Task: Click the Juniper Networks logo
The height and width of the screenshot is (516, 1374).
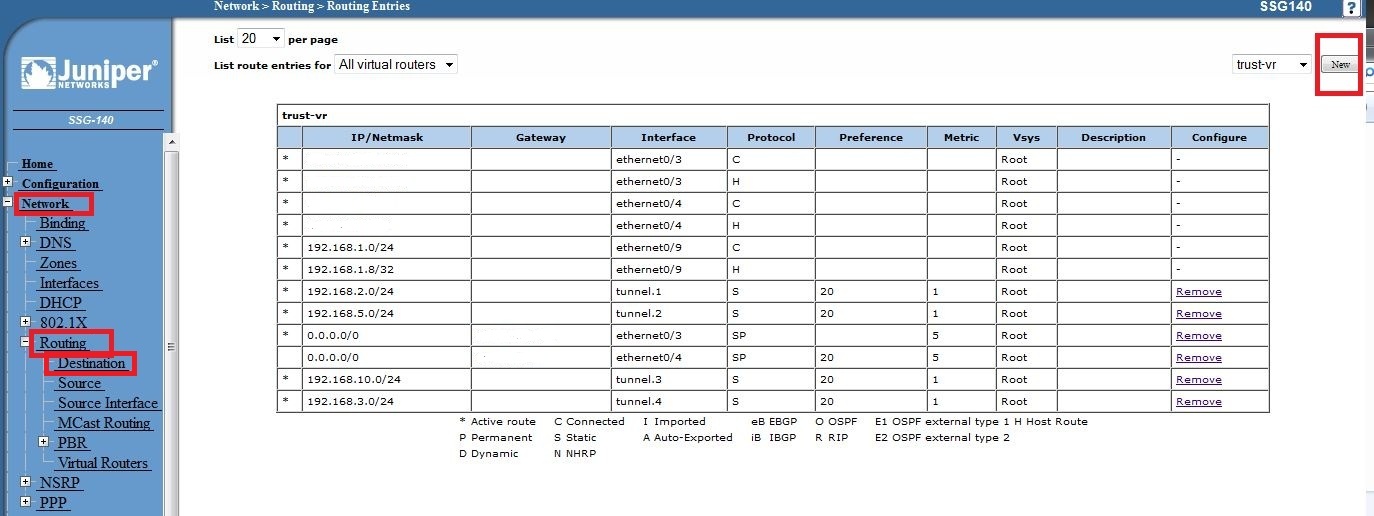Action: tap(88, 76)
